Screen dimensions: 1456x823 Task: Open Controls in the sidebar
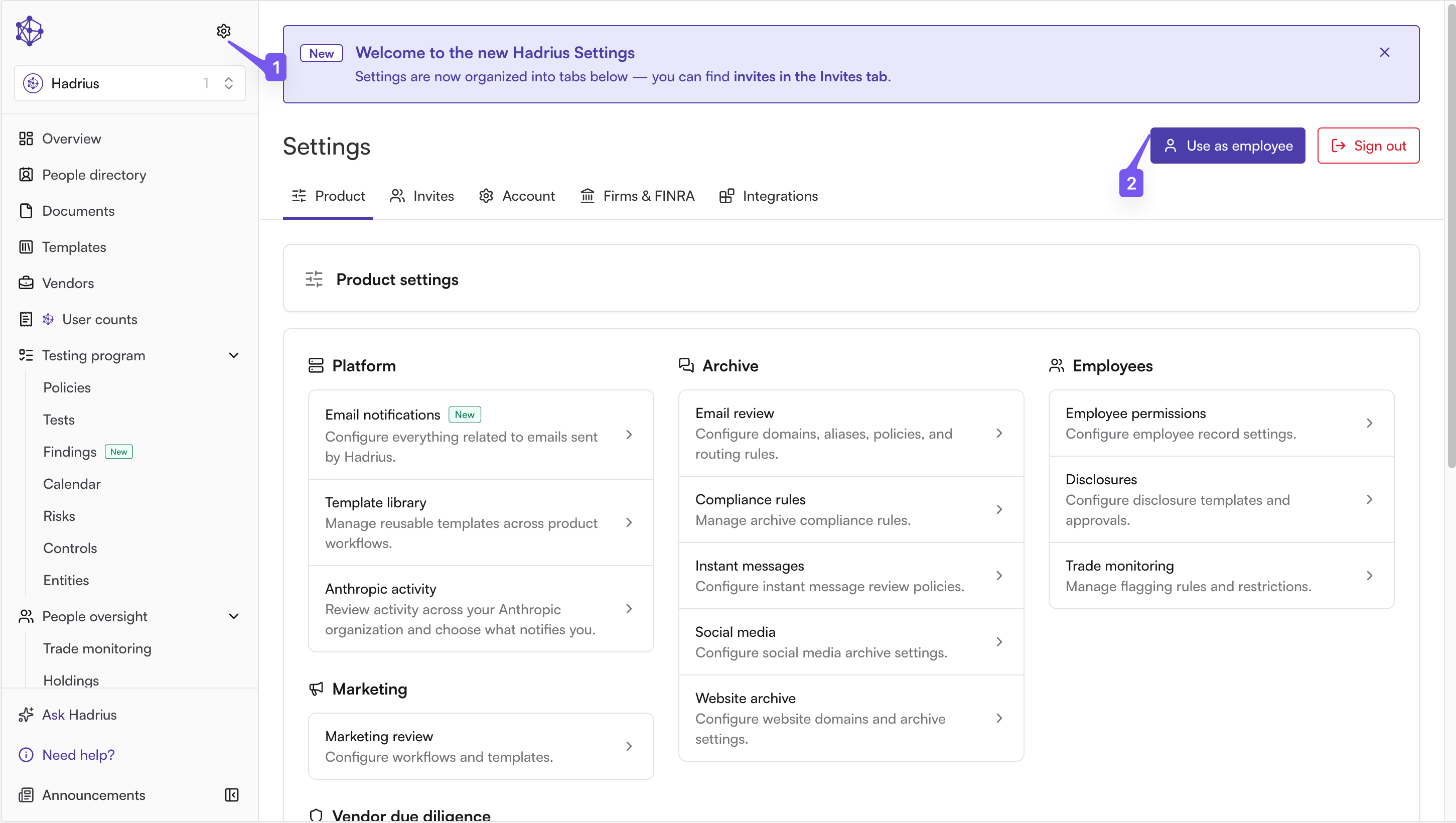coord(70,548)
